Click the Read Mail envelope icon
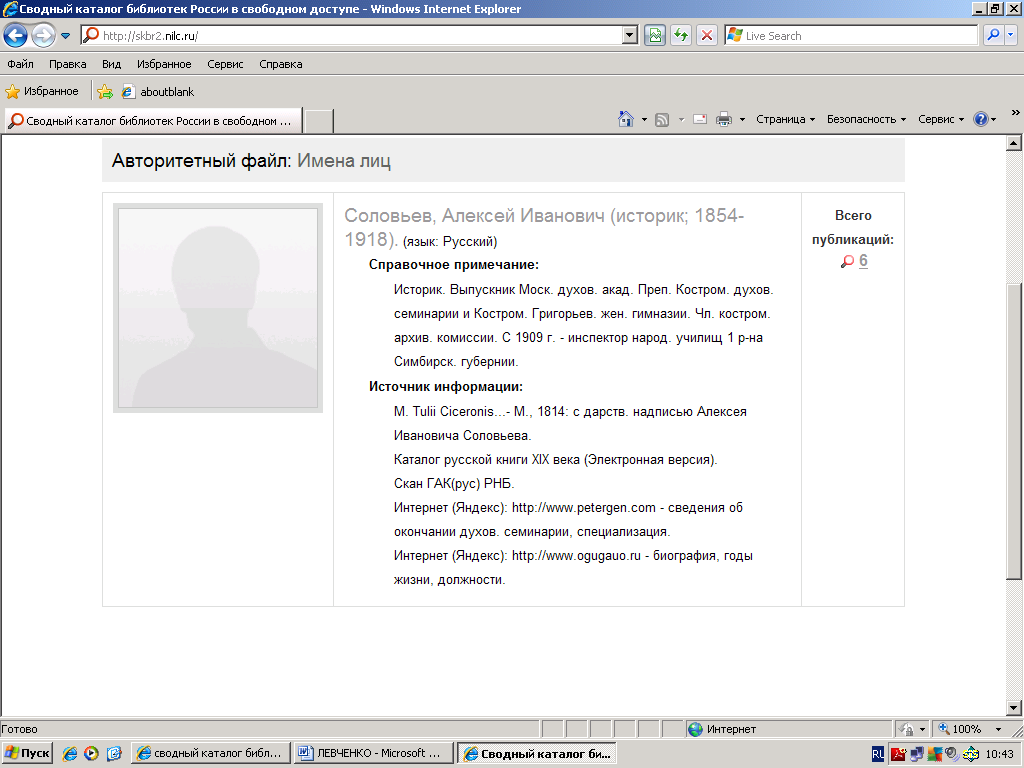Viewport: 1024px width, 768px height. (700, 120)
